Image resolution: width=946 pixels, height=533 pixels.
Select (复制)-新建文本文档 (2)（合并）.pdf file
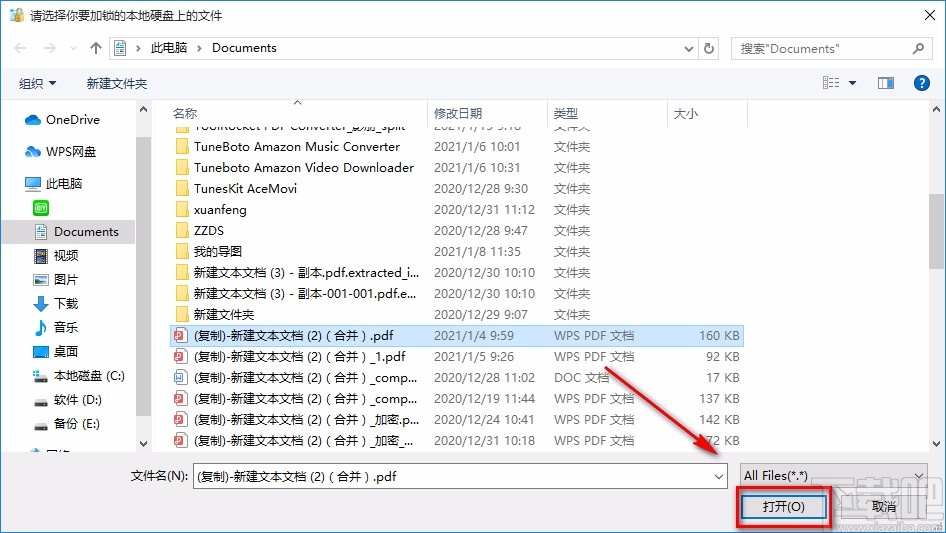[457, 336]
